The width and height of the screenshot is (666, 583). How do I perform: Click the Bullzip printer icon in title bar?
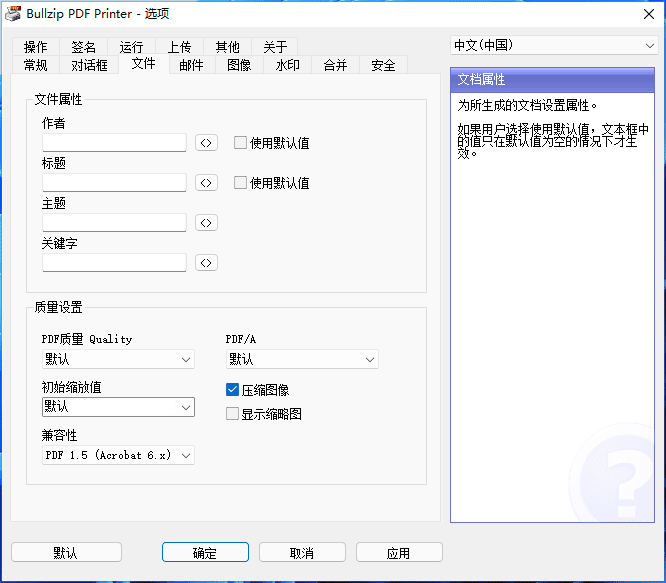(13, 13)
